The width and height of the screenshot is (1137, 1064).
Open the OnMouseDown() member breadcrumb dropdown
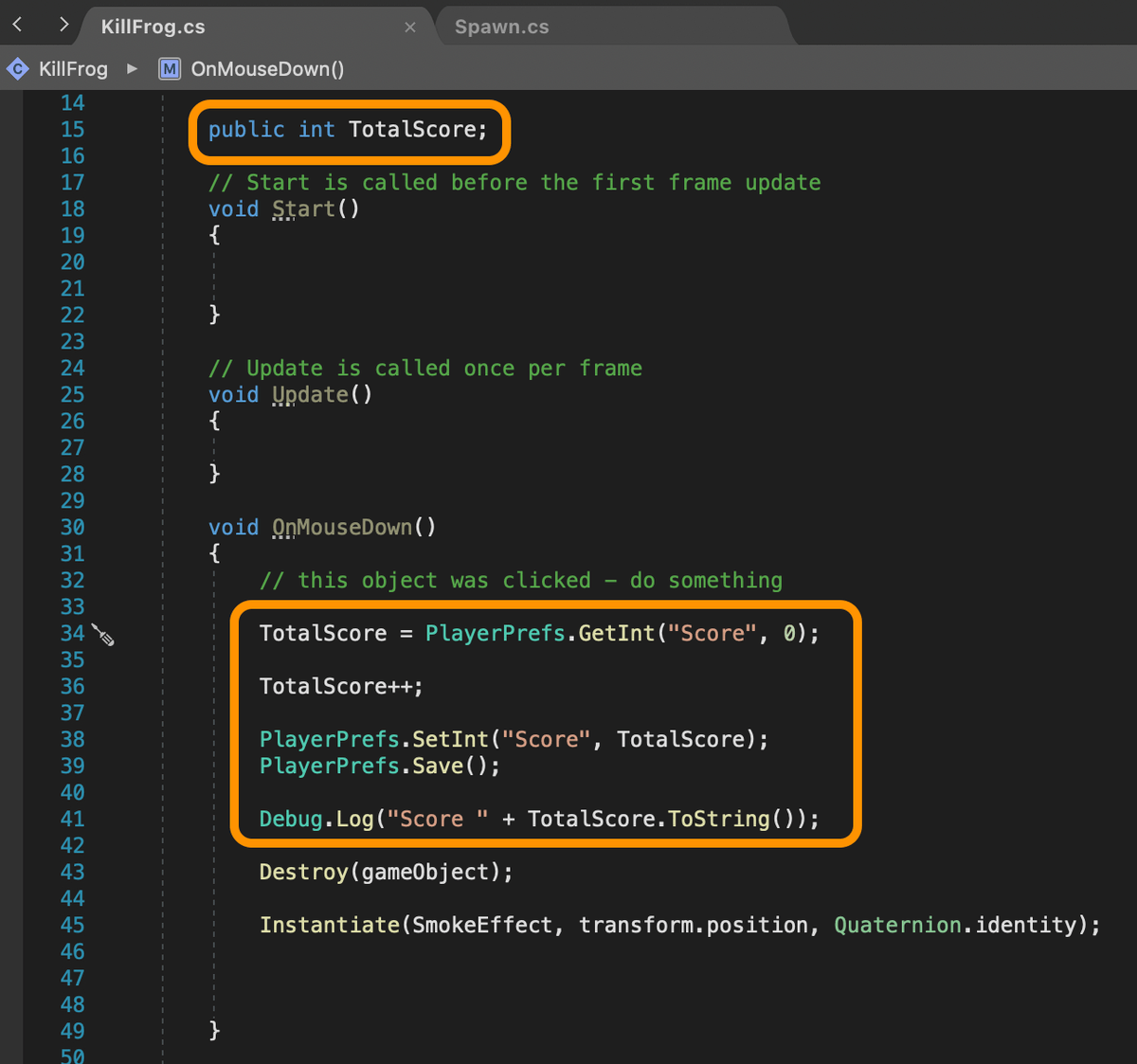(x=267, y=69)
